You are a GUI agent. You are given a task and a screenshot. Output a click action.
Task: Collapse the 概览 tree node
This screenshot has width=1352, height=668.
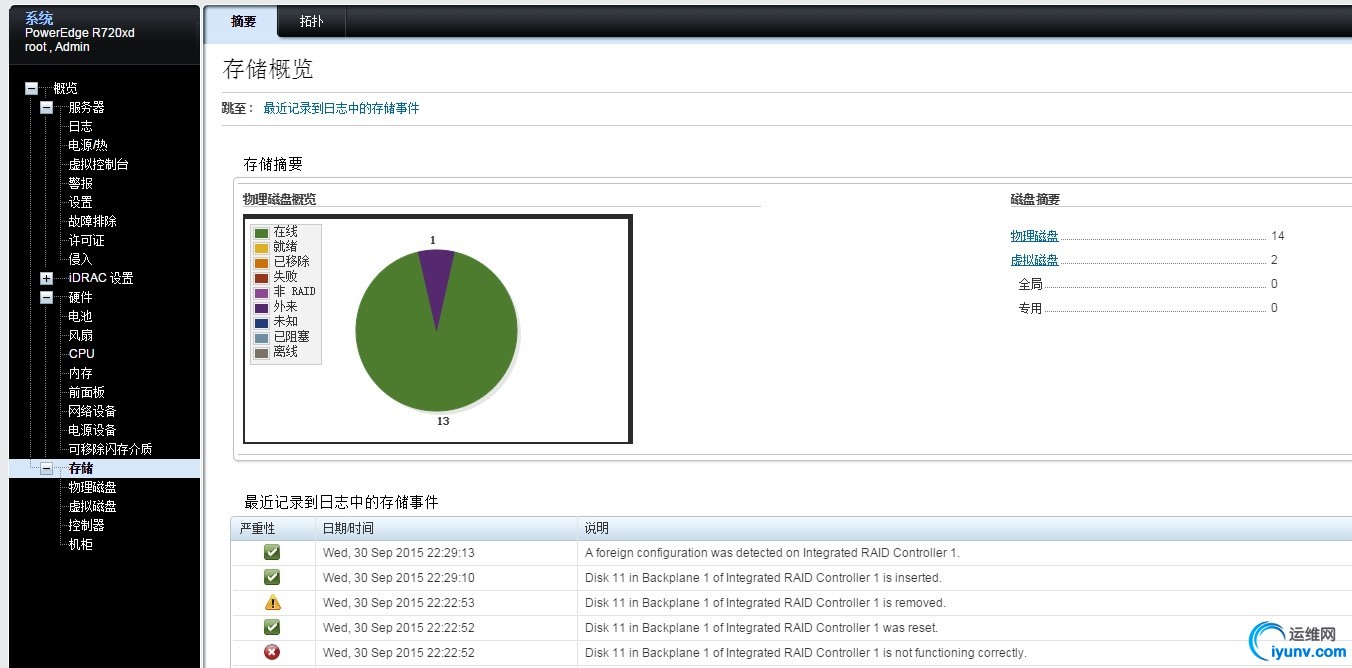[x=31, y=88]
